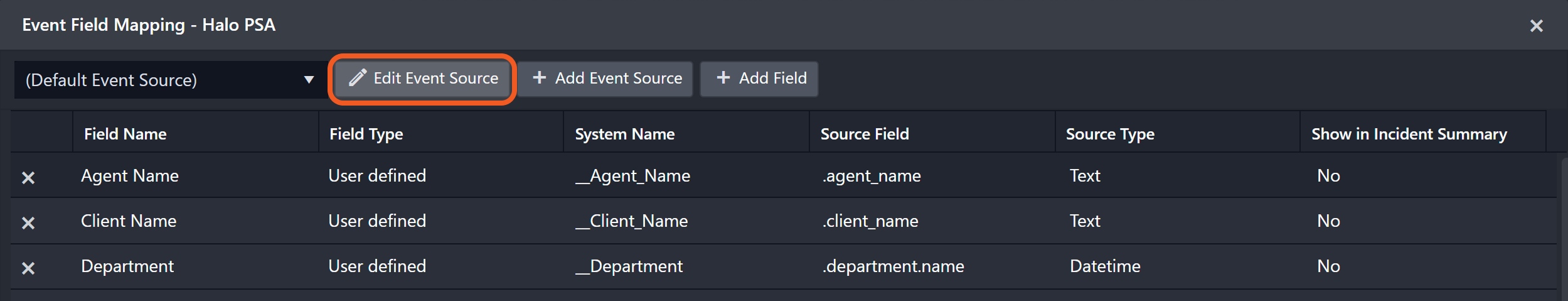
Task: Click the Source Type column header
Action: pyautogui.click(x=1110, y=134)
